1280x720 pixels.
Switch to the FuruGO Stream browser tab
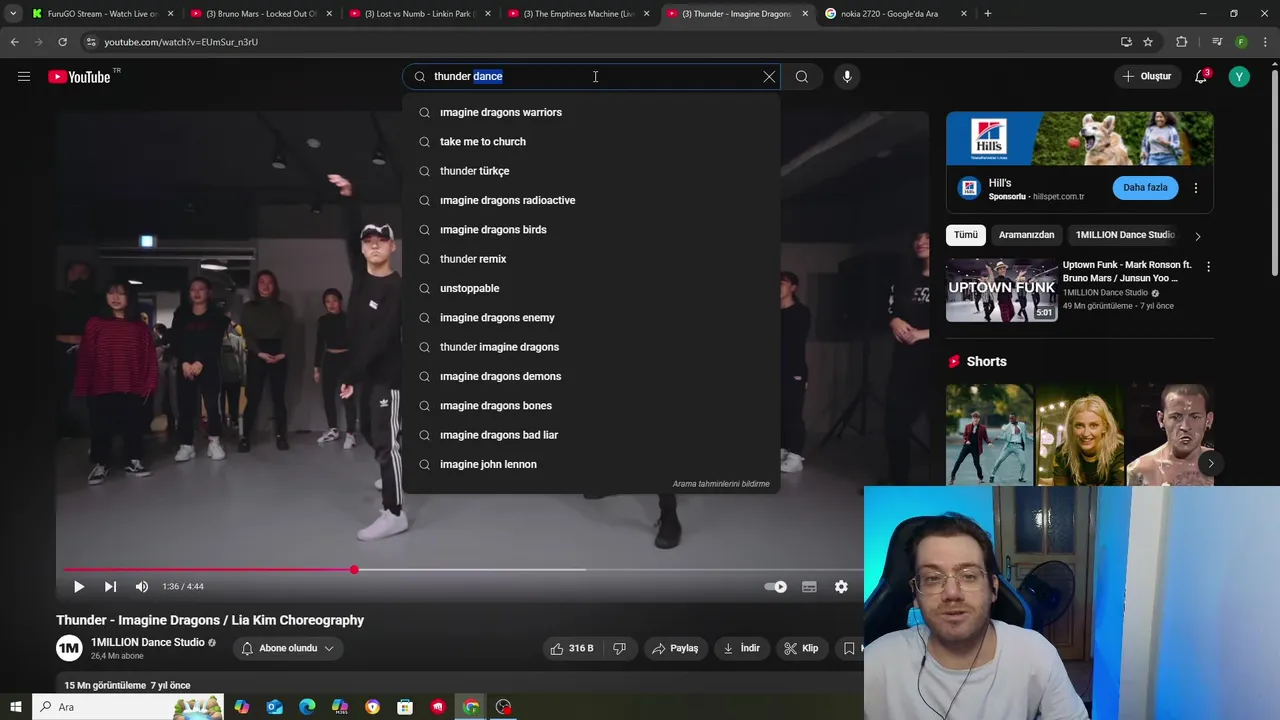[103, 14]
